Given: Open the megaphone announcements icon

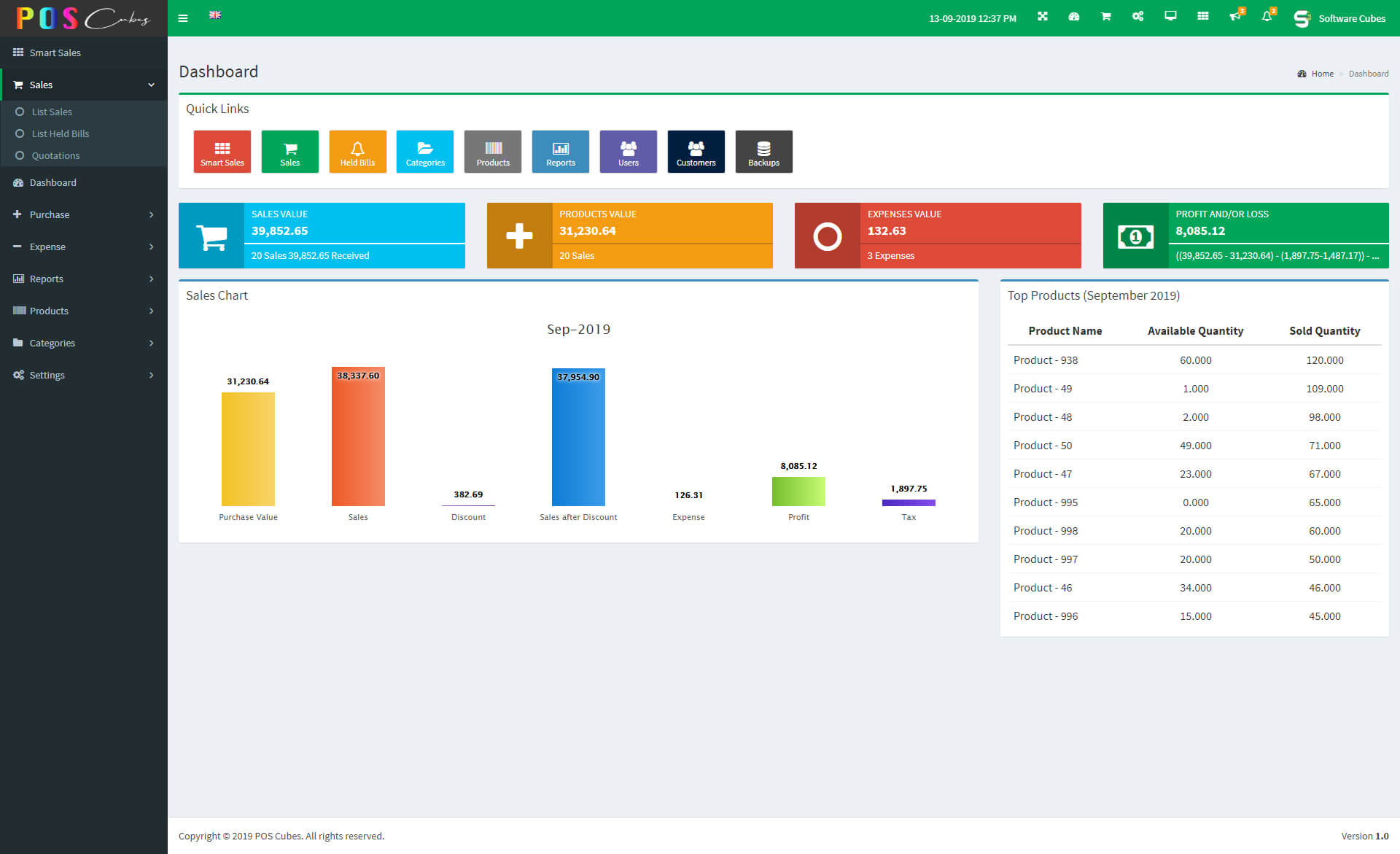Looking at the screenshot, I should [1234, 17].
